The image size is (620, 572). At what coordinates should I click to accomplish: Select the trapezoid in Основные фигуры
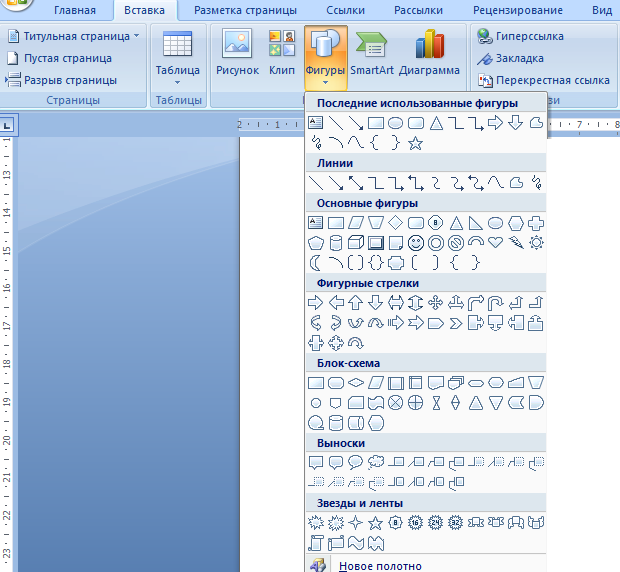376,223
